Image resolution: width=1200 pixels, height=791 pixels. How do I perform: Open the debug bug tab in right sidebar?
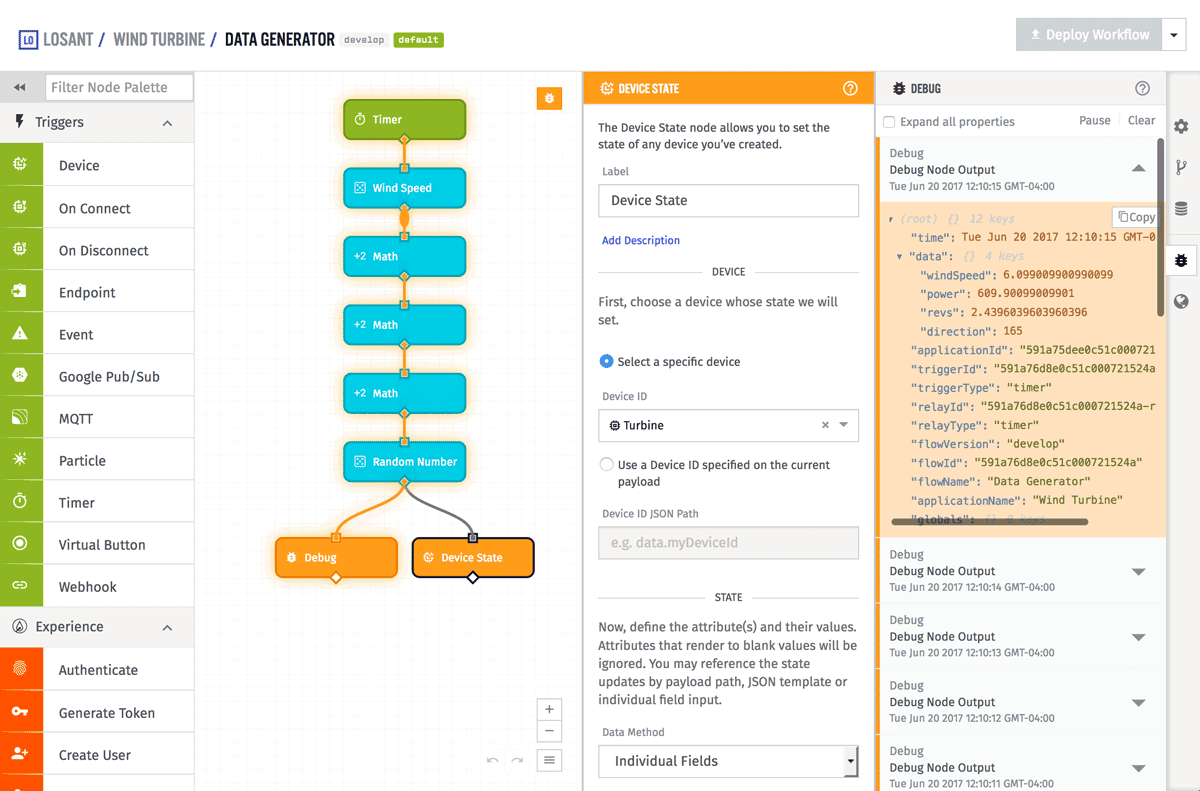1181,260
